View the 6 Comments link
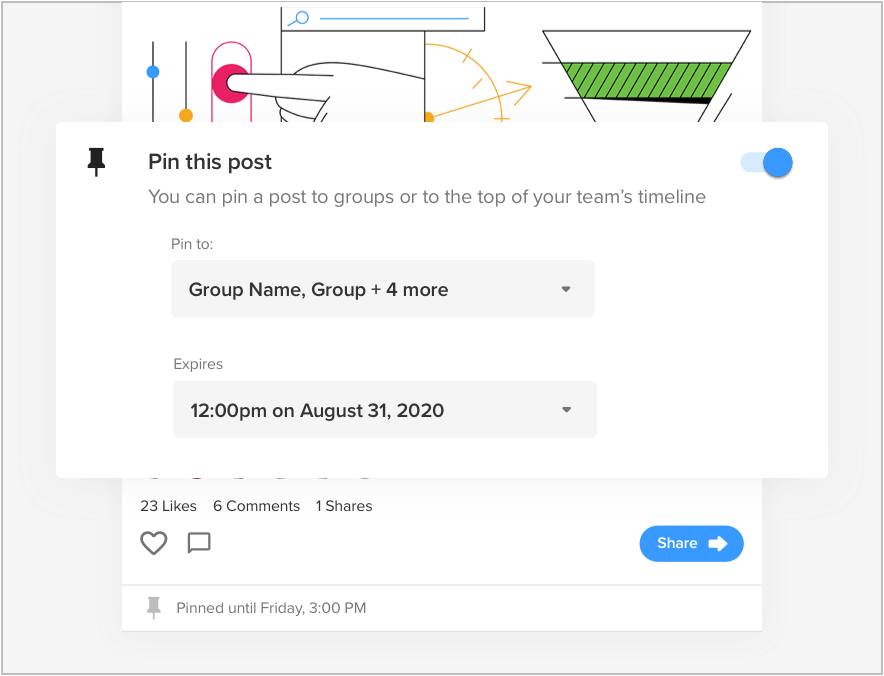The width and height of the screenshot is (884, 676). 256,506
